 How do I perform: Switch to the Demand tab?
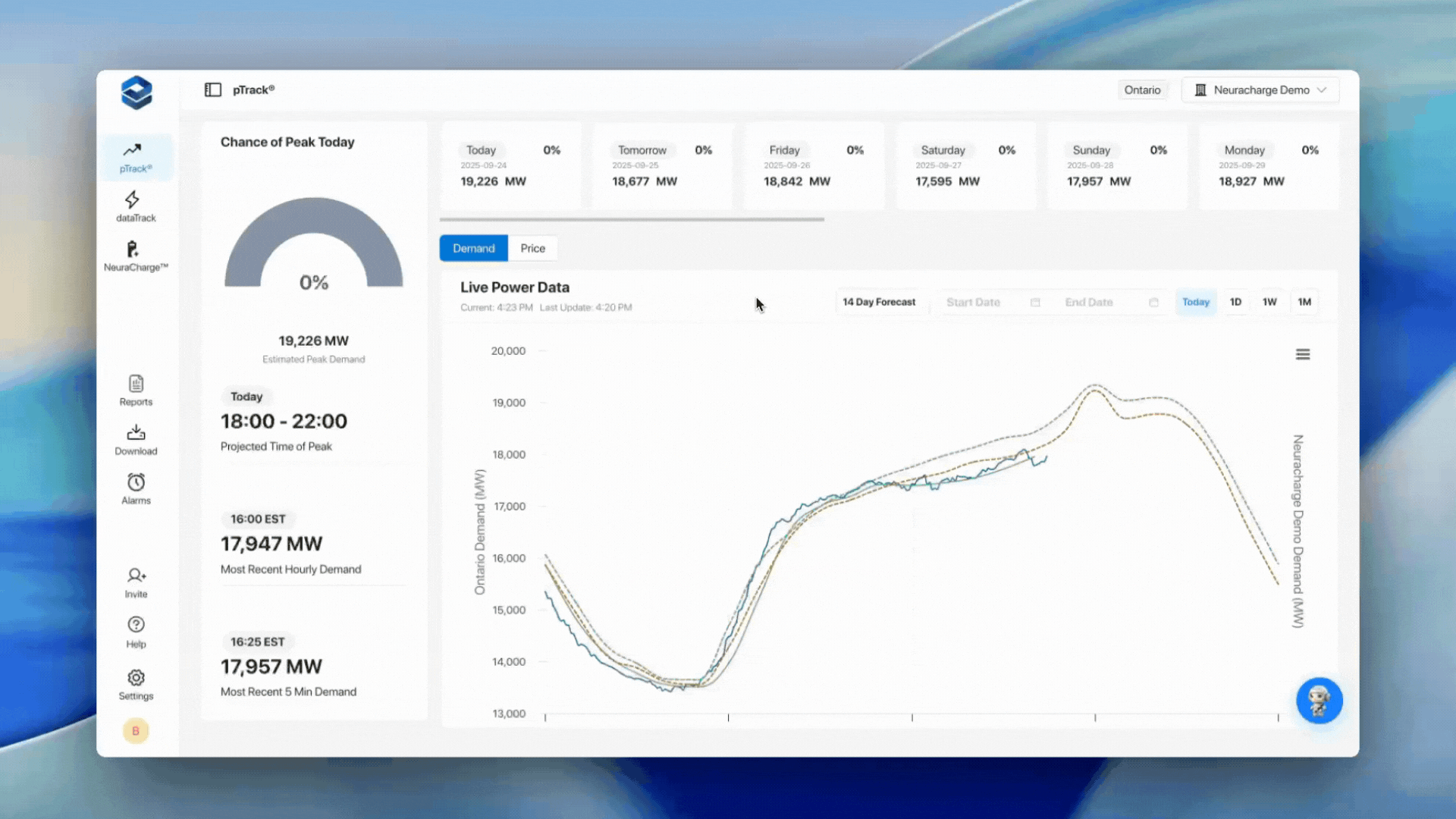(x=473, y=249)
